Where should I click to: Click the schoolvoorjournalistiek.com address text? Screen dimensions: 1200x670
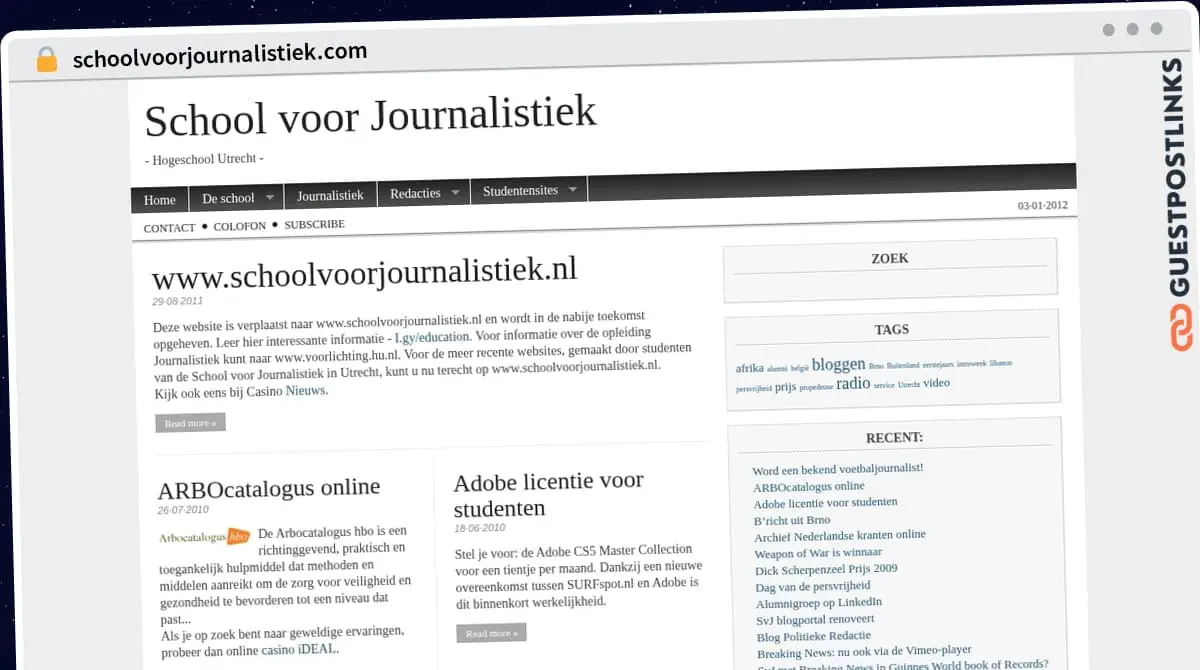tap(220, 55)
